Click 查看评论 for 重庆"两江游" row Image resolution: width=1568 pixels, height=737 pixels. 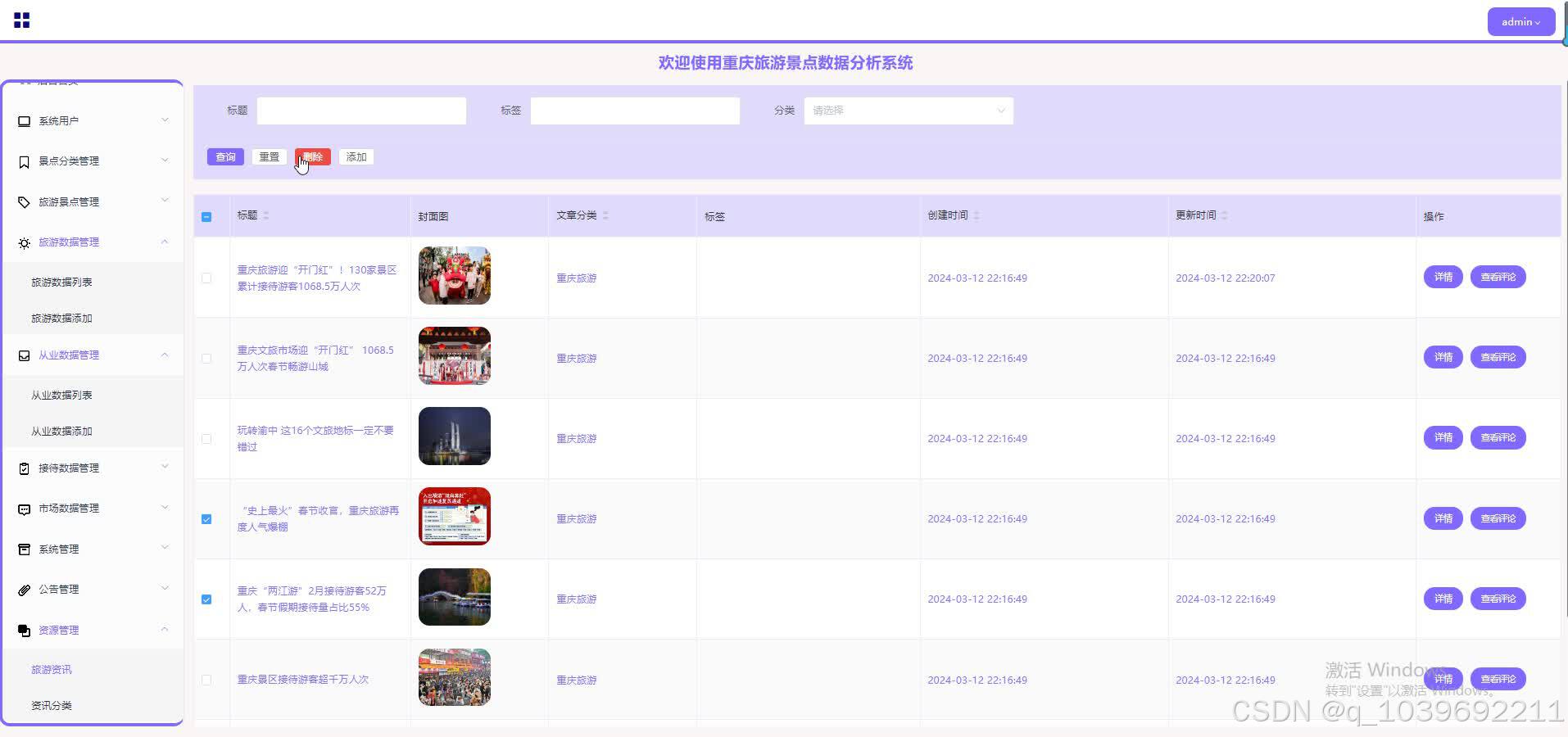pyautogui.click(x=1498, y=599)
